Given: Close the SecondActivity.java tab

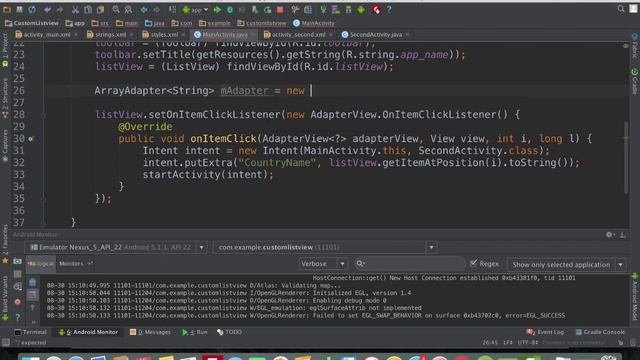Looking at the screenshot, I should click(407, 35).
